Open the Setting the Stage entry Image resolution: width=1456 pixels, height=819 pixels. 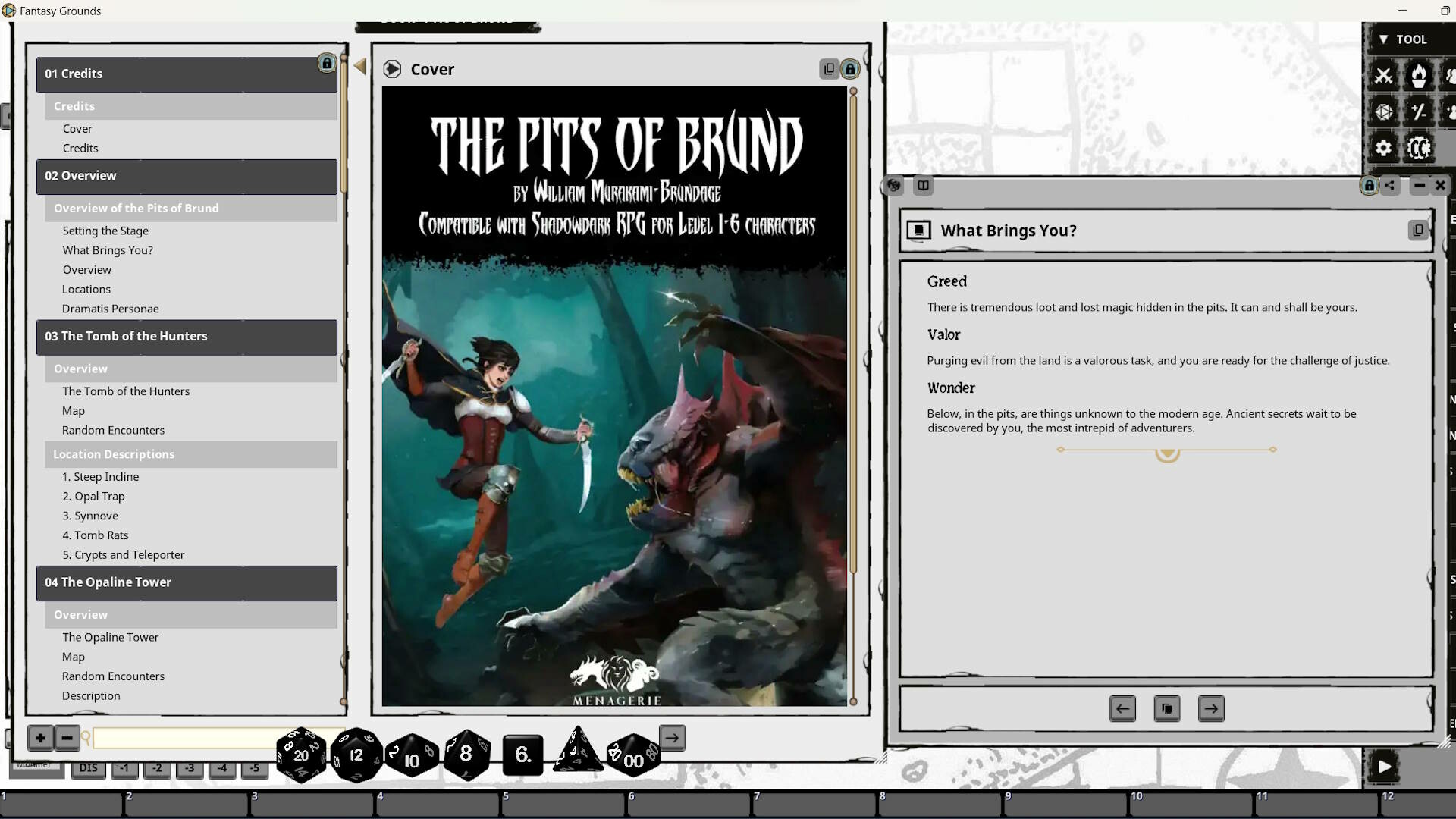[x=105, y=231]
